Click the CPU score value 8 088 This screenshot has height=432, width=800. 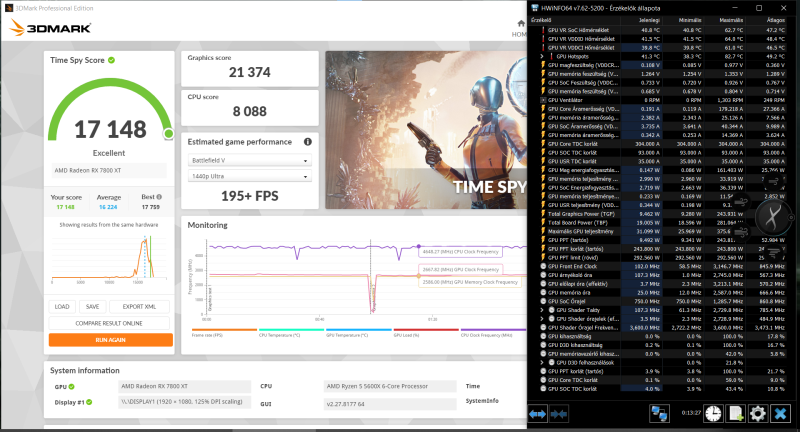(x=249, y=111)
